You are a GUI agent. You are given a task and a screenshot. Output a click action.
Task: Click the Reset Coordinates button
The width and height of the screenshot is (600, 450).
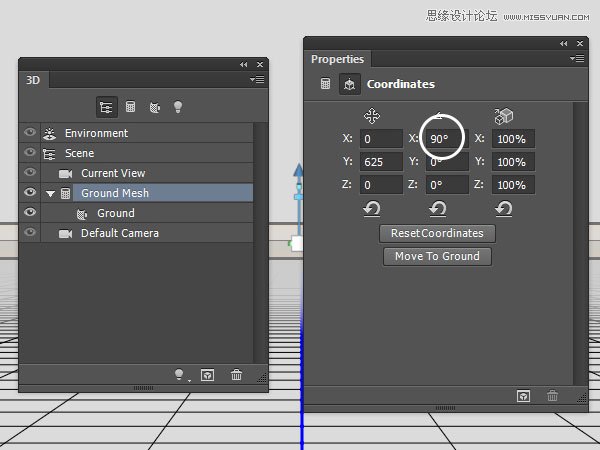pos(437,233)
